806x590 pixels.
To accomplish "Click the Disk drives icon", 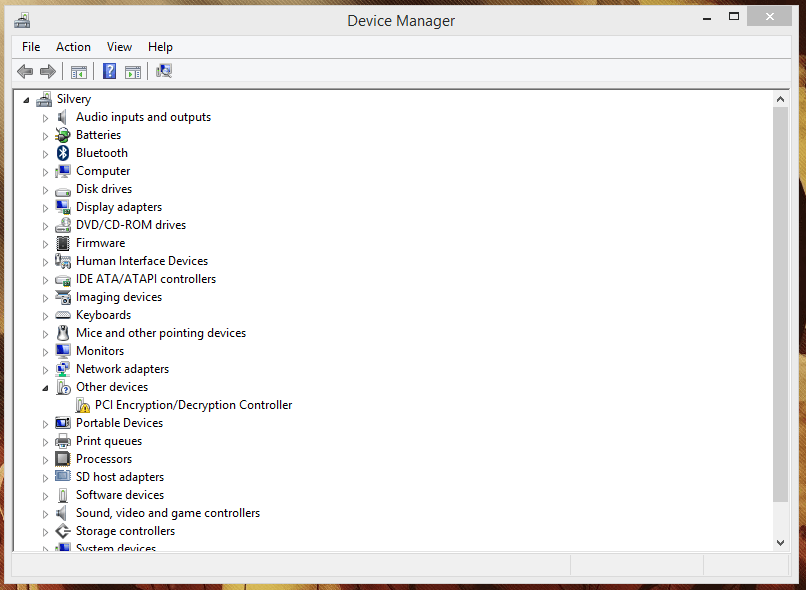I will pos(63,192).
